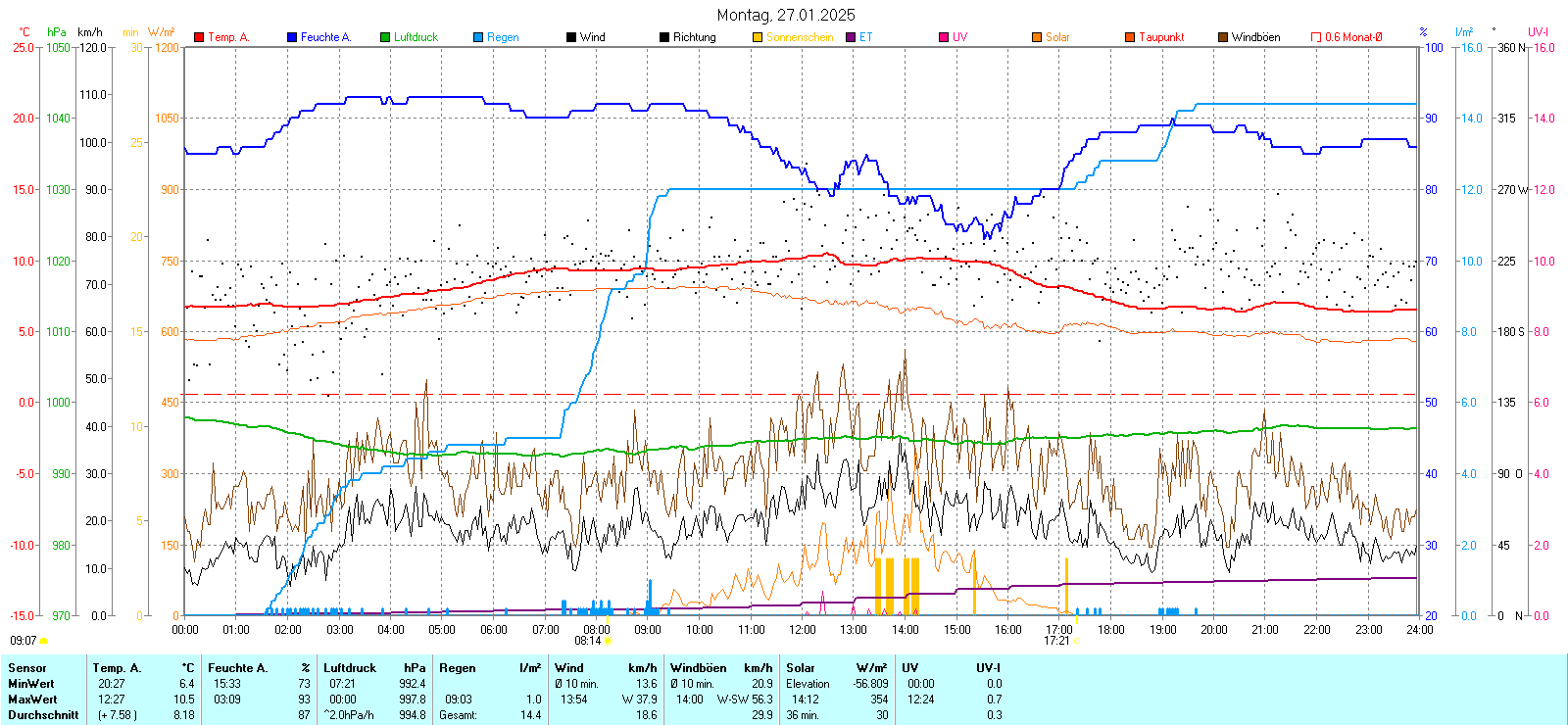
Task: Click the Gesamt rain total value 14.4
Action: point(530,715)
